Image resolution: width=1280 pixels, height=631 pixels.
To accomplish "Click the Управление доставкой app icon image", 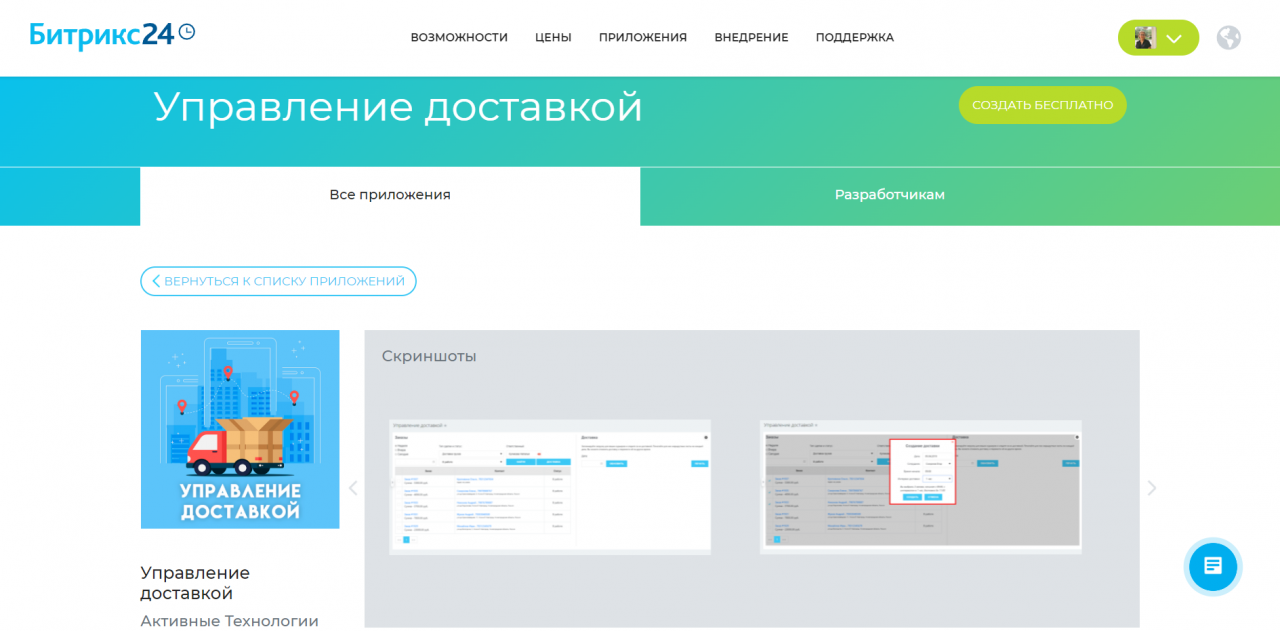I will [x=240, y=429].
